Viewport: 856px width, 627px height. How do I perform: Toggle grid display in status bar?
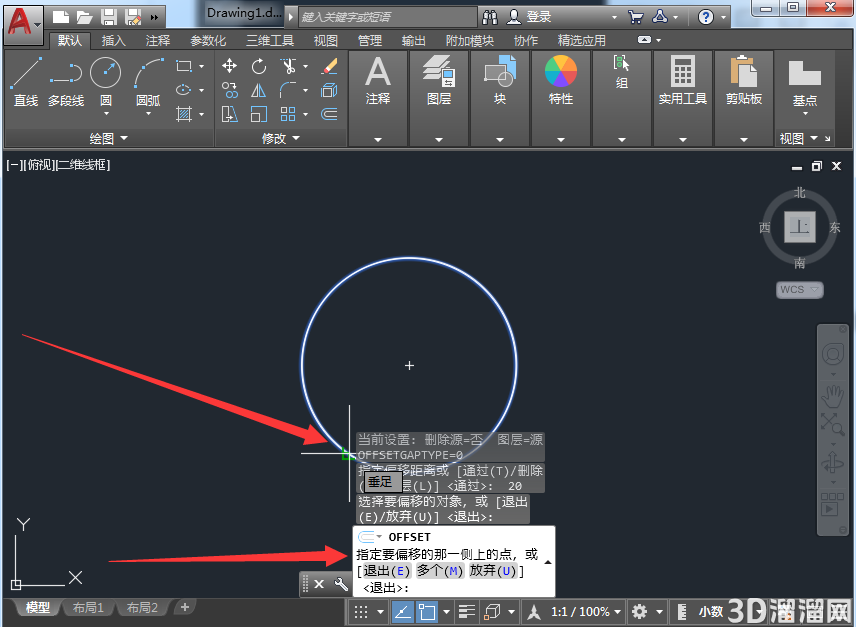point(361,612)
